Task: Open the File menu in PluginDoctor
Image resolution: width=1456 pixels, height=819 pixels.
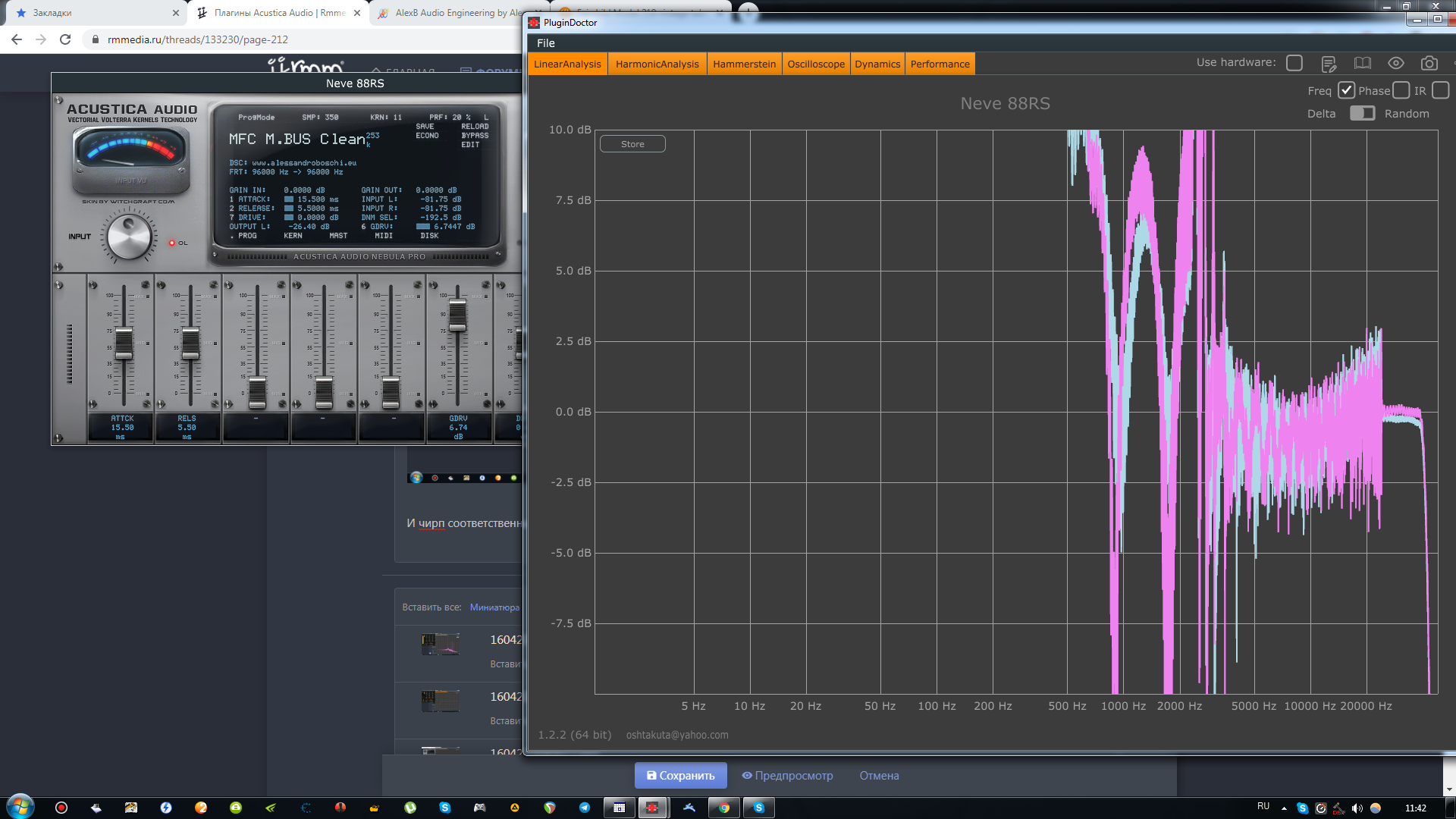Action: 546,43
